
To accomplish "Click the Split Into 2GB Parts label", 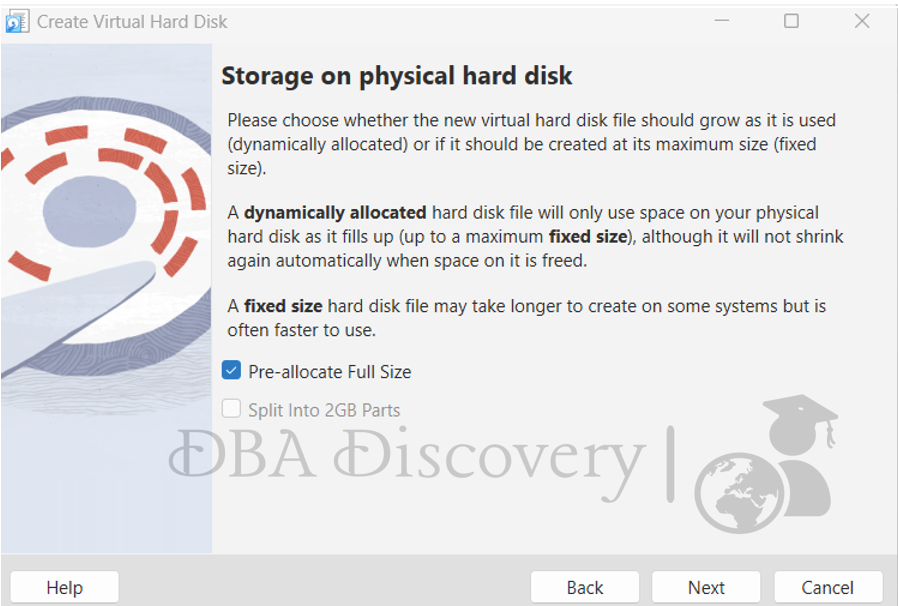I will [x=324, y=410].
